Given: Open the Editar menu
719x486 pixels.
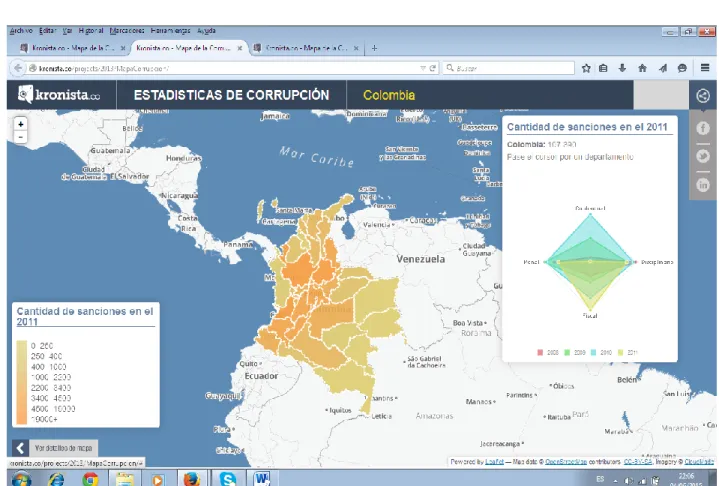Looking at the screenshot, I should tap(48, 31).
